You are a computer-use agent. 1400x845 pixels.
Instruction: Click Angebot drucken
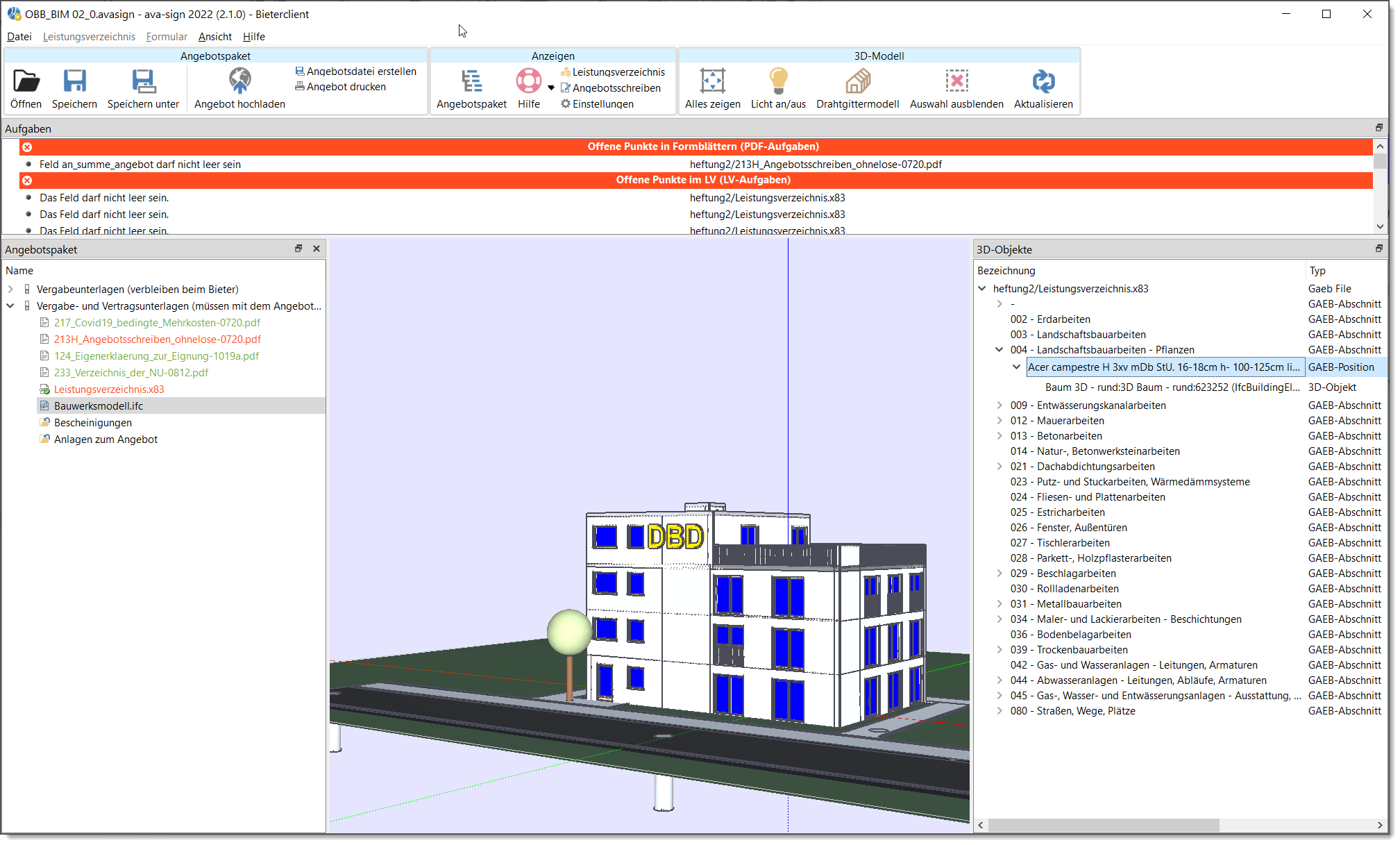click(341, 87)
